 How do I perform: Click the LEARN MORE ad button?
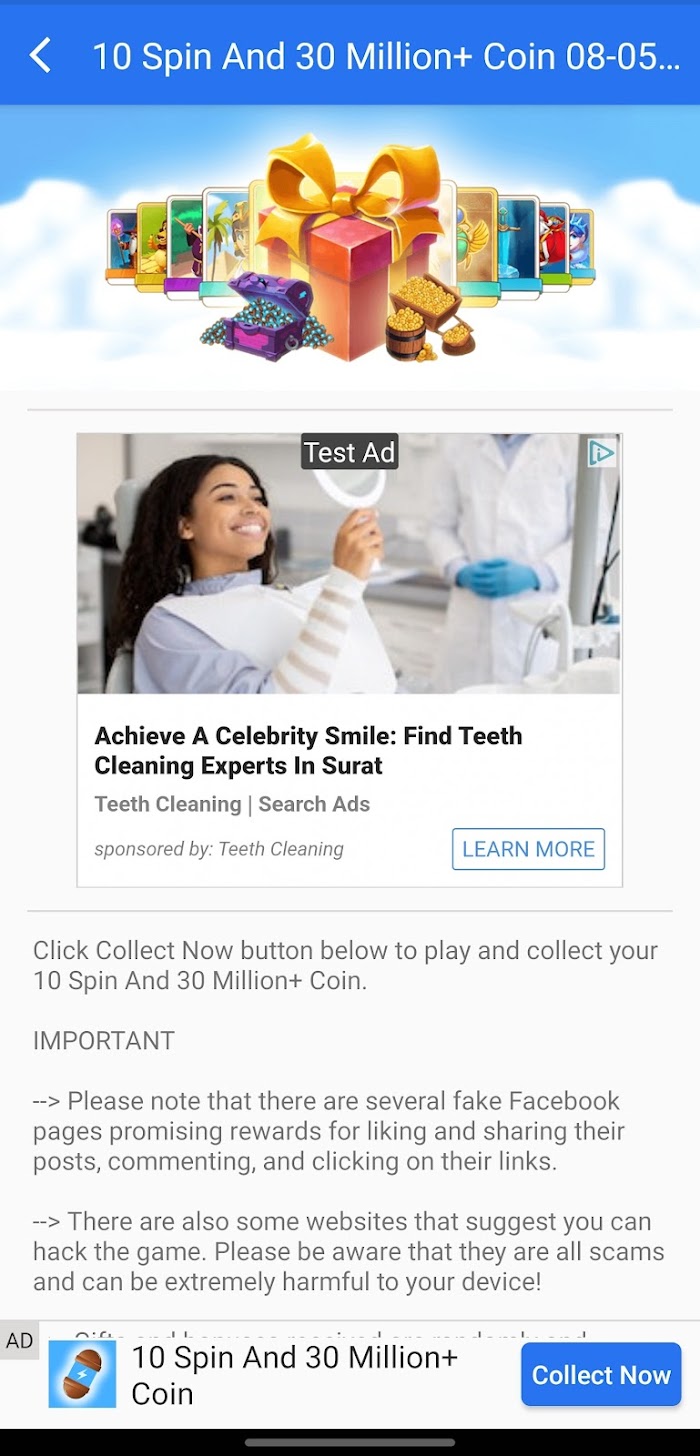528,849
